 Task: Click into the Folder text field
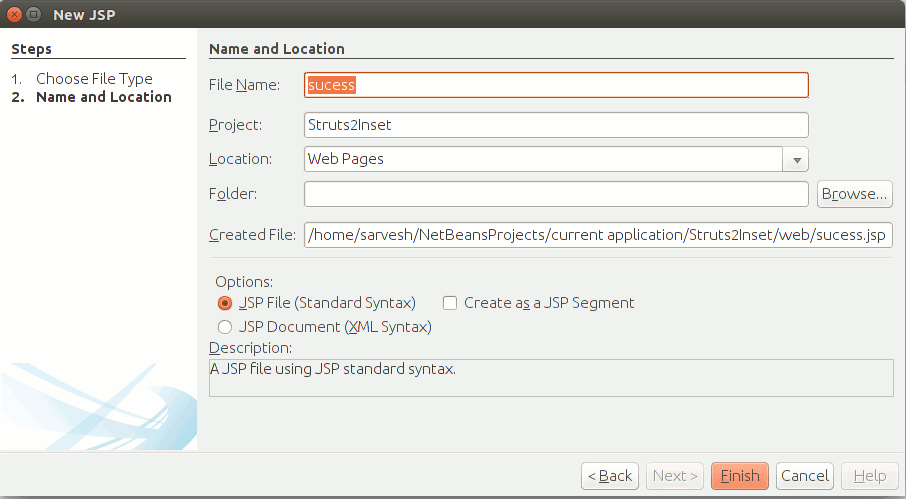[556, 194]
